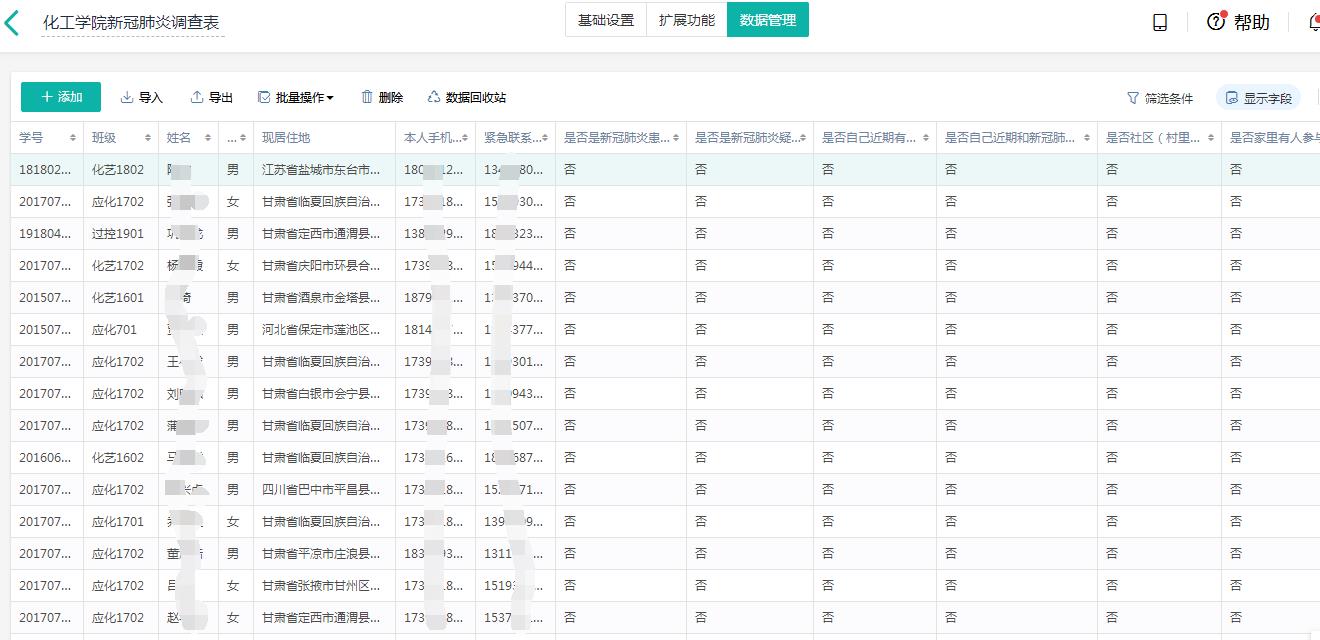Sort by 班级 column arrows
Viewport: 1320px width, 640px height.
point(148,138)
